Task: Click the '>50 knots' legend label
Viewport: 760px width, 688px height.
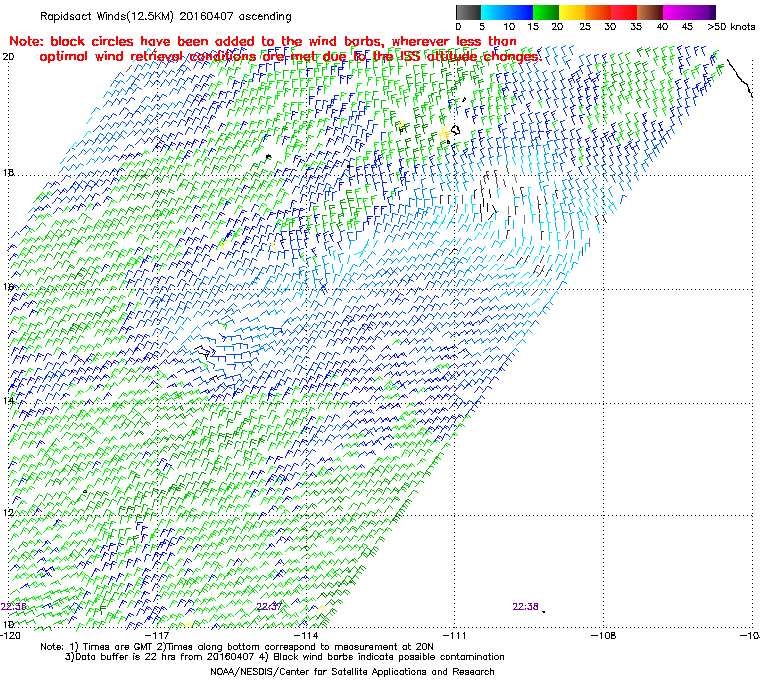Action: click(x=731, y=27)
